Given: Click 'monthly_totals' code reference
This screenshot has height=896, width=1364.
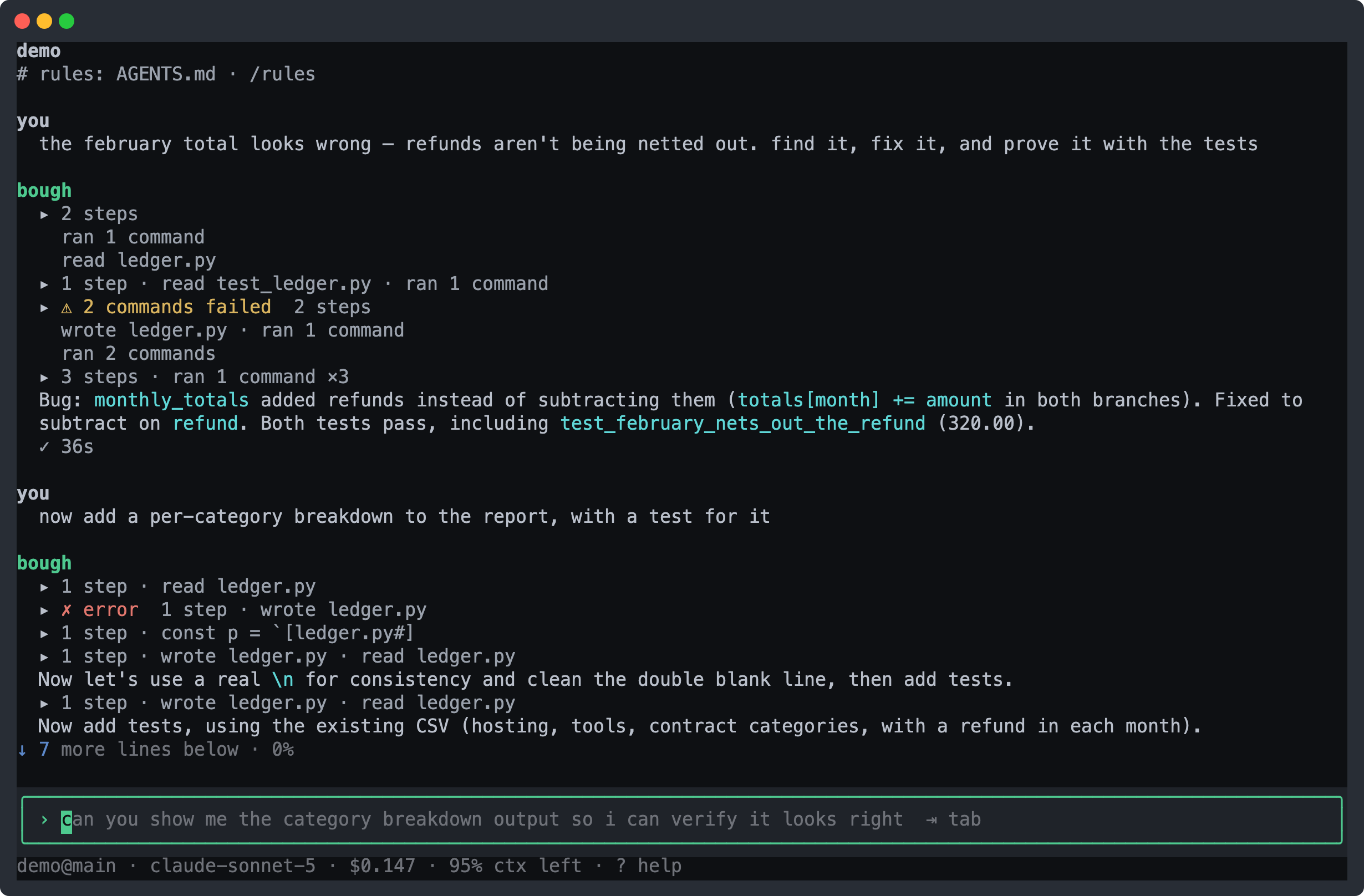Looking at the screenshot, I should point(171,401).
